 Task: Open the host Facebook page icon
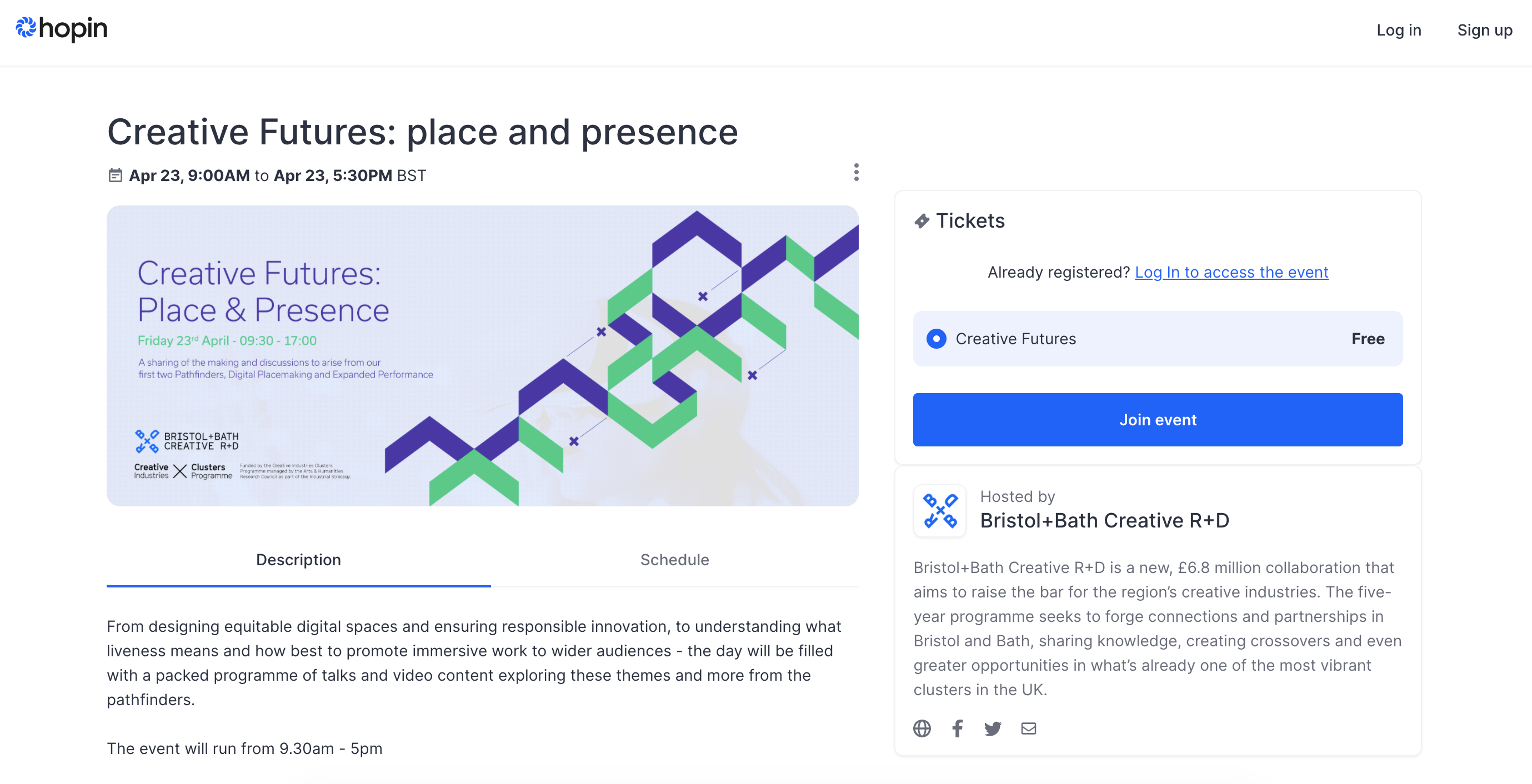(x=957, y=728)
